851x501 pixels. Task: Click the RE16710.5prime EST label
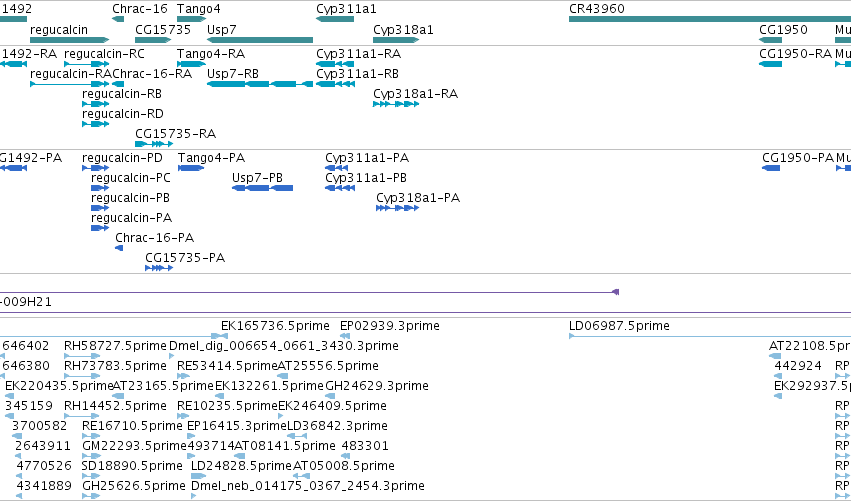132,426
